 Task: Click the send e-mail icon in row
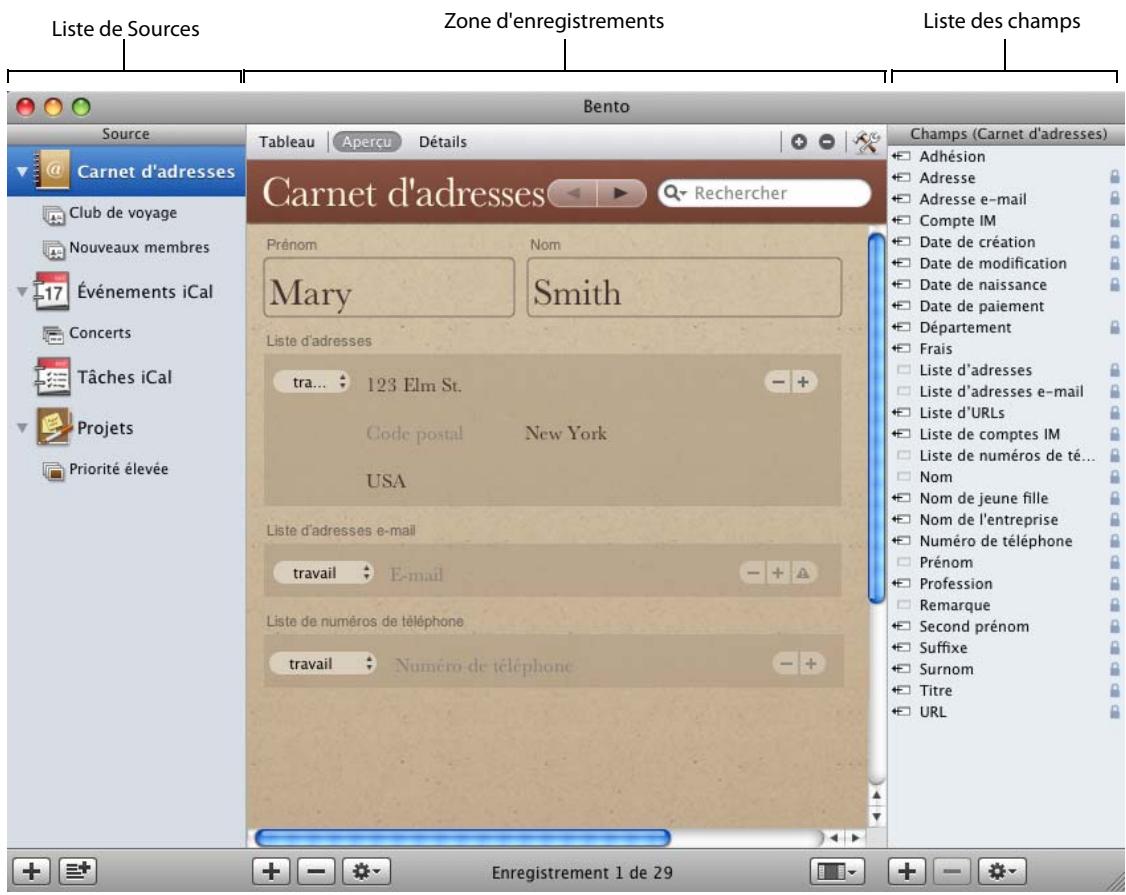[x=803, y=573]
